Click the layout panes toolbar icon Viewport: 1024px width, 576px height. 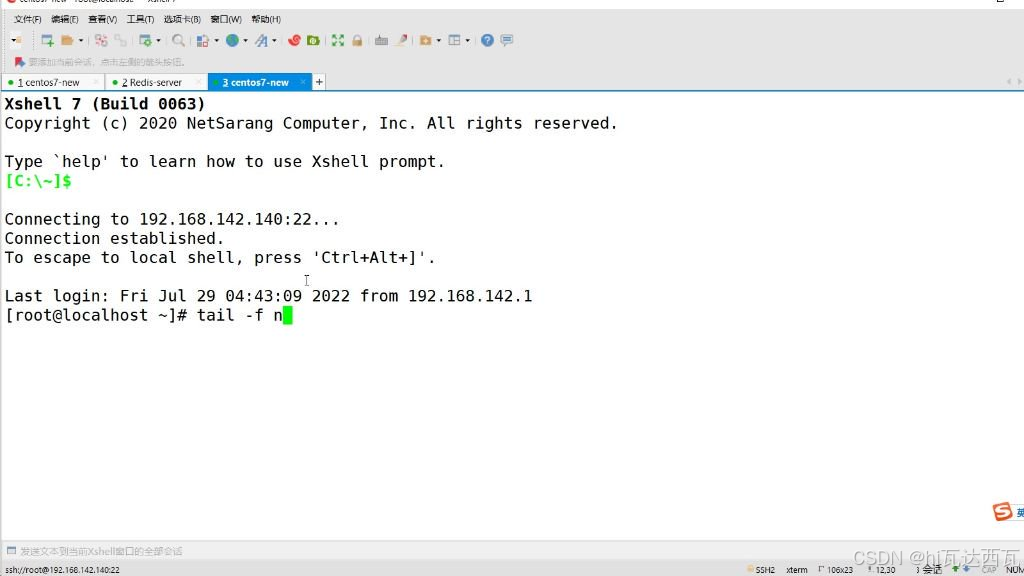(455, 40)
